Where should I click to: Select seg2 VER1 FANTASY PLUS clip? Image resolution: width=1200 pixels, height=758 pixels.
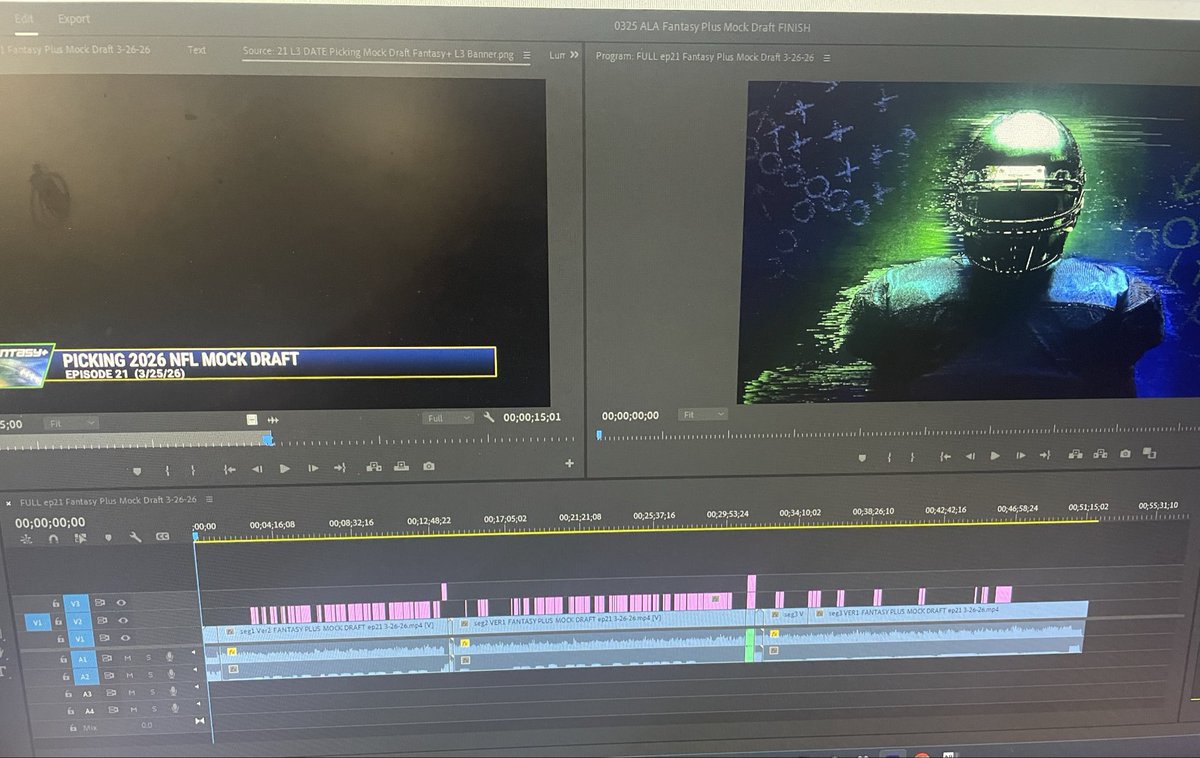pos(603,621)
